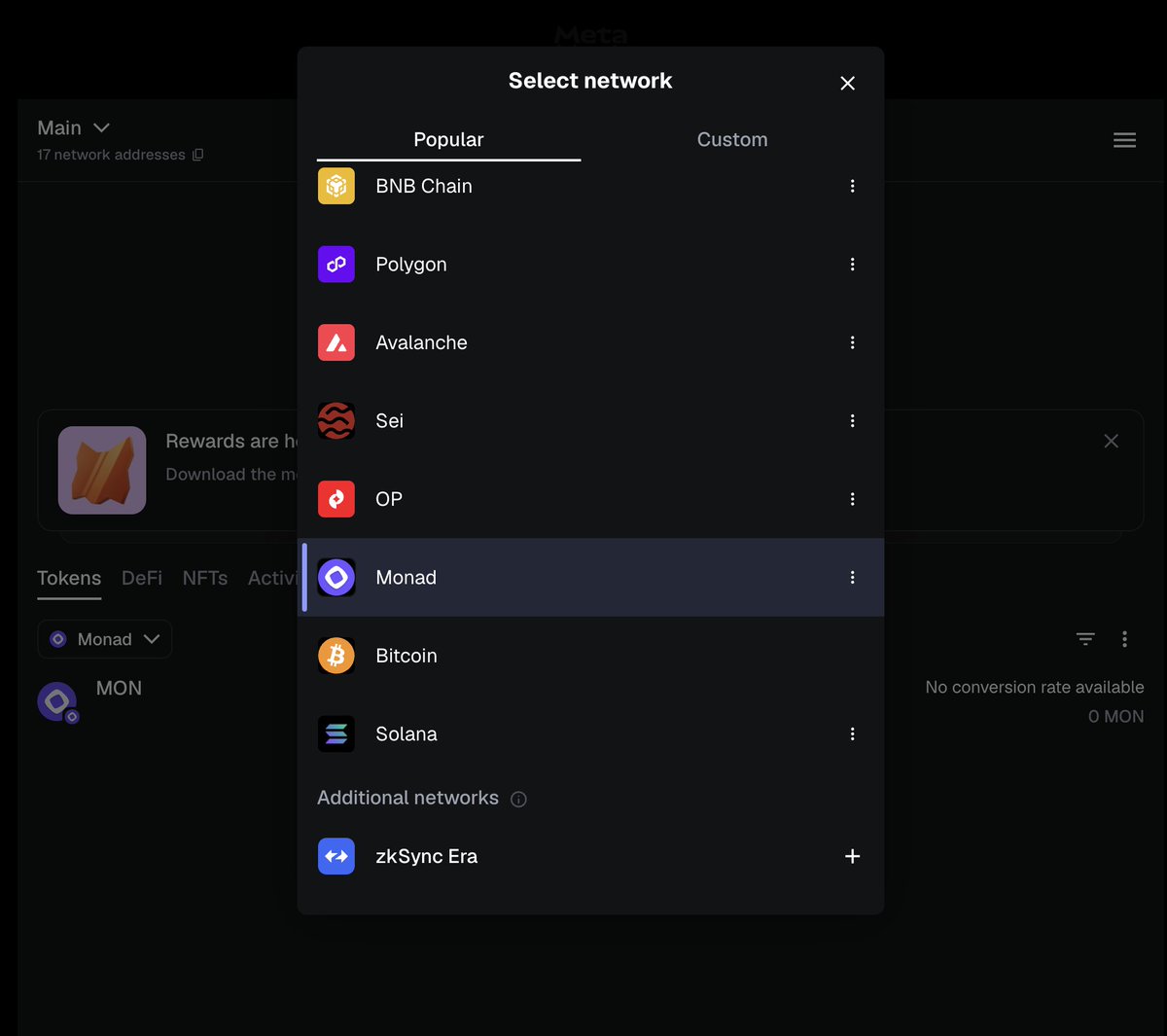The image size is (1167, 1036).
Task: Click the Additional networks heading
Action: pos(407,799)
